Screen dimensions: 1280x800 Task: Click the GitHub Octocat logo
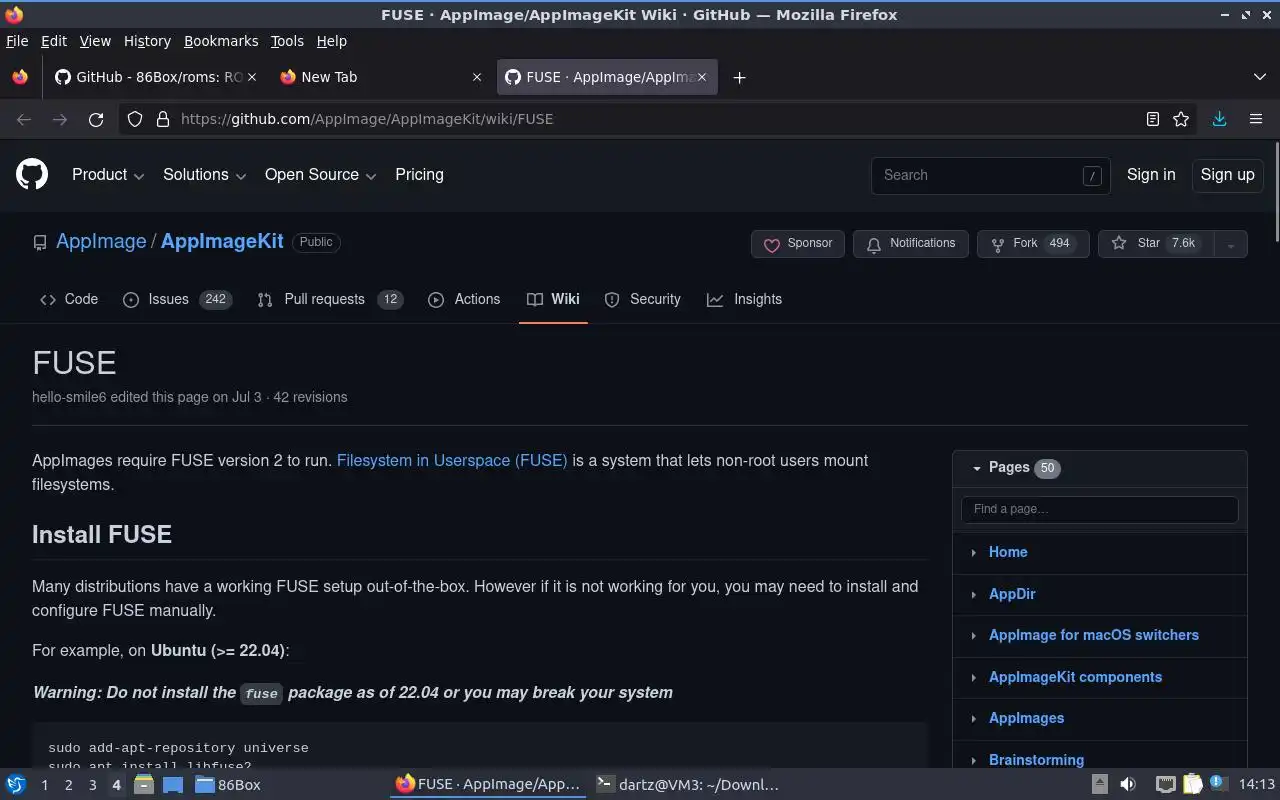point(32,175)
